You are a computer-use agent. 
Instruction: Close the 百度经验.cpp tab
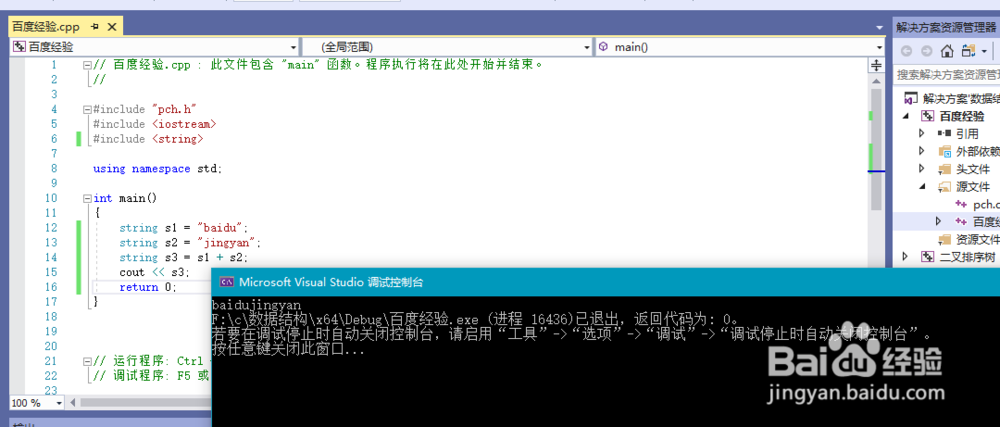point(112,27)
